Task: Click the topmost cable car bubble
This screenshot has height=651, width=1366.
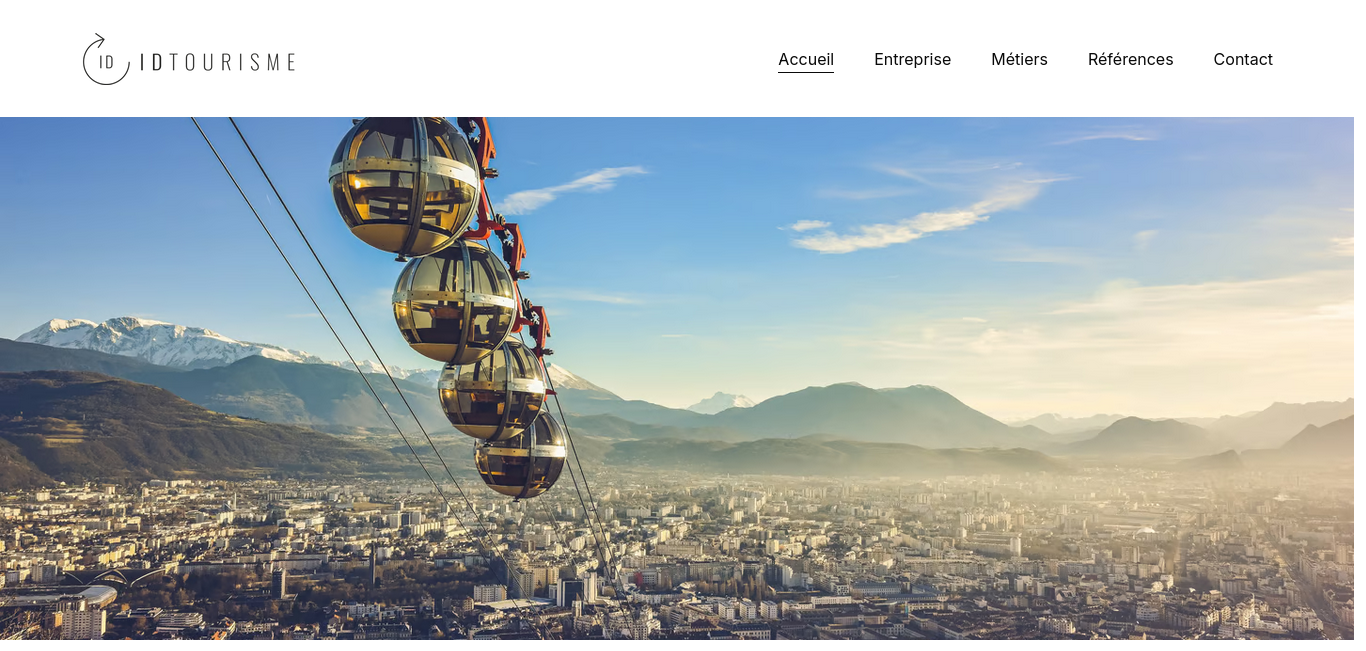Action: click(405, 185)
